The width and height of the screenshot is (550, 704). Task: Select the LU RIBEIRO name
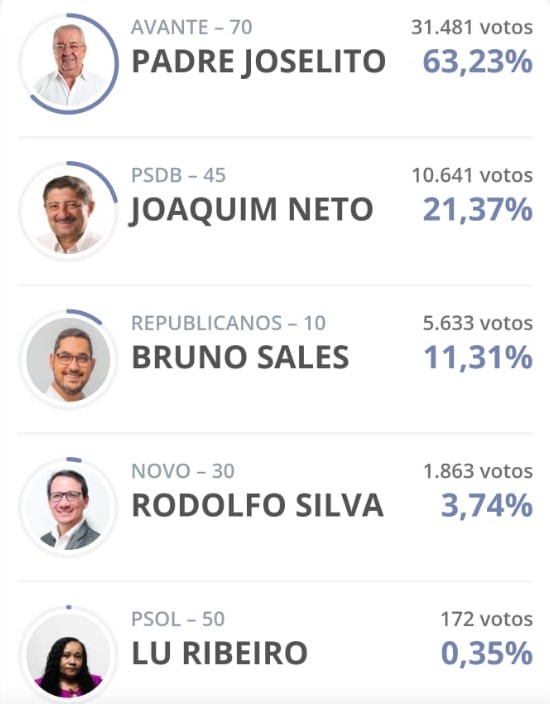pyautogui.click(x=220, y=653)
